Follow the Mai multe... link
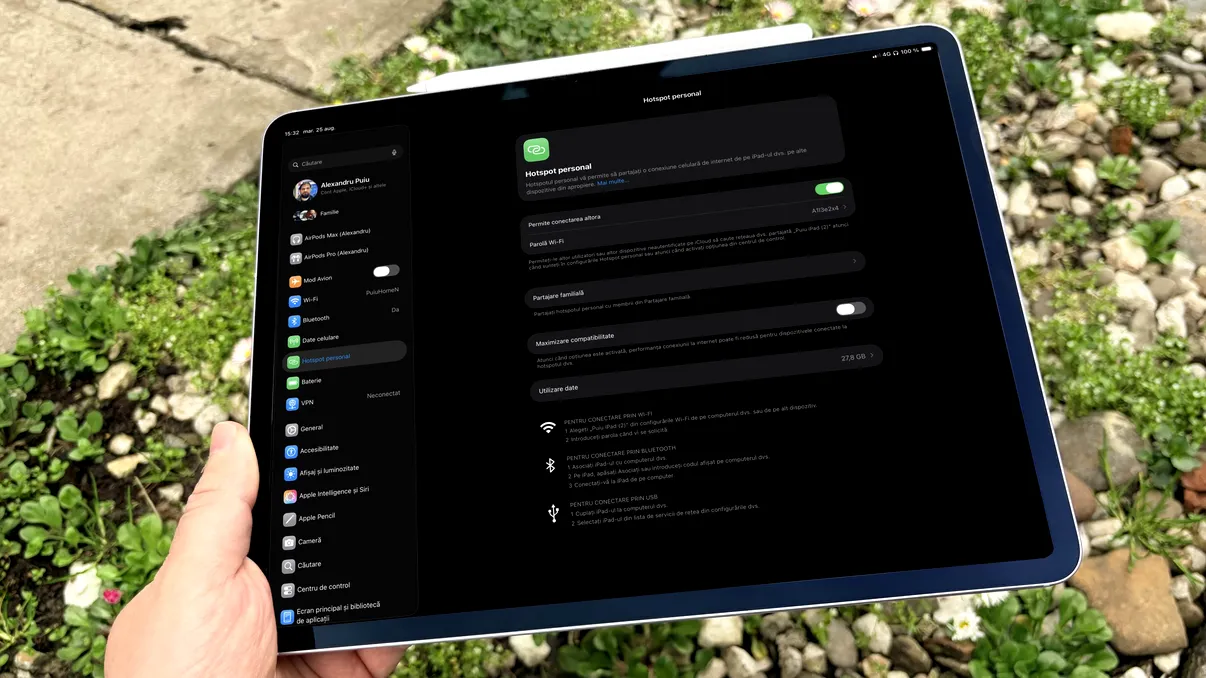This screenshot has width=1206, height=678. click(613, 182)
